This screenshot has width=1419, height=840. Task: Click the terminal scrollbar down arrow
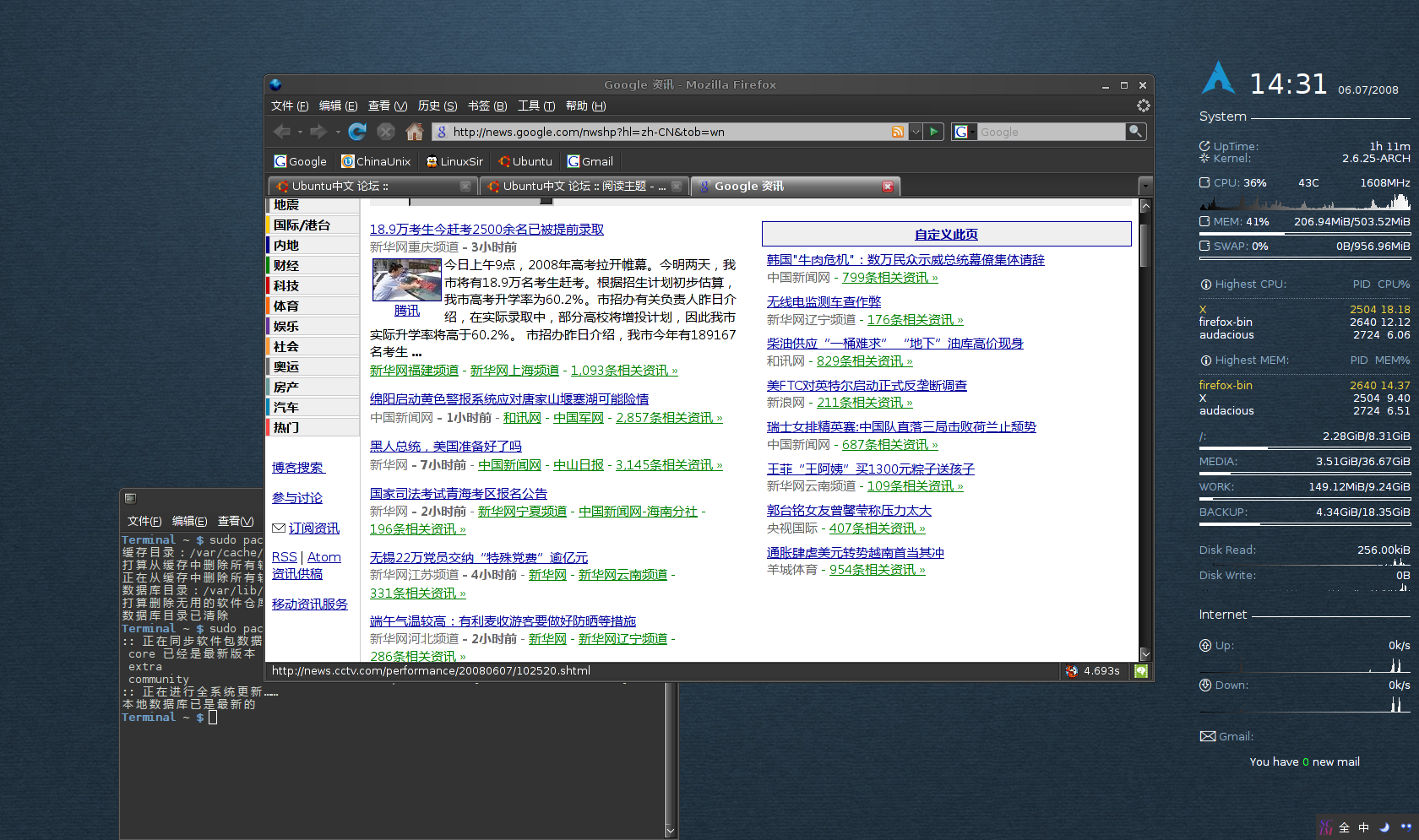pyautogui.click(x=671, y=831)
